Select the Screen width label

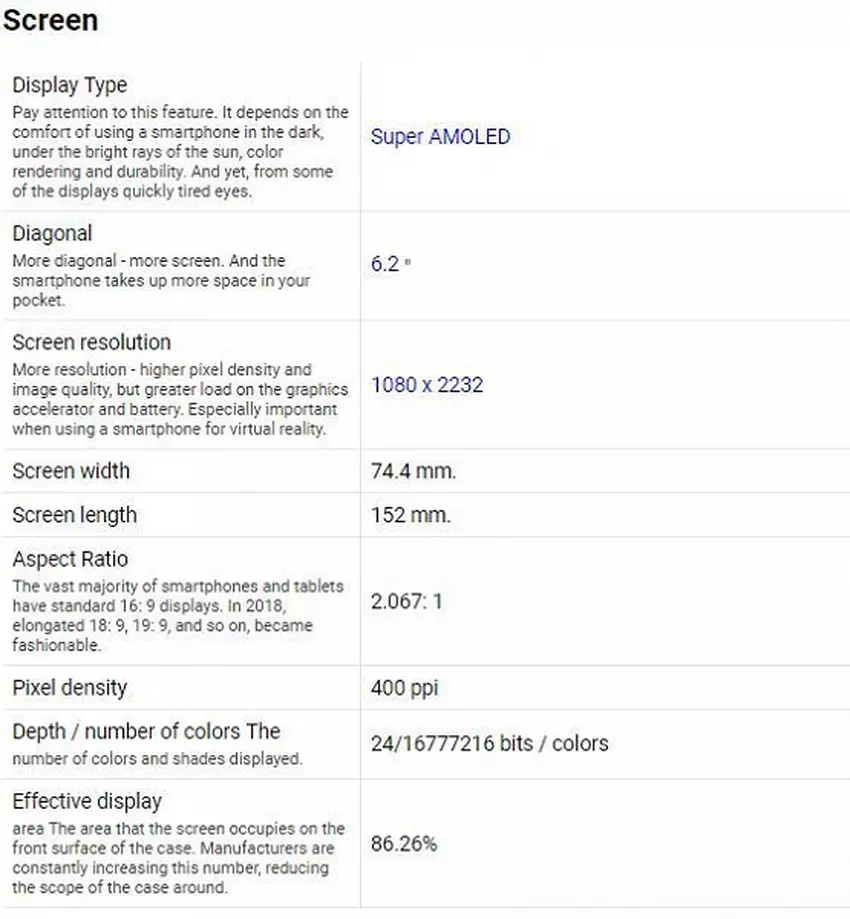[x=71, y=471]
